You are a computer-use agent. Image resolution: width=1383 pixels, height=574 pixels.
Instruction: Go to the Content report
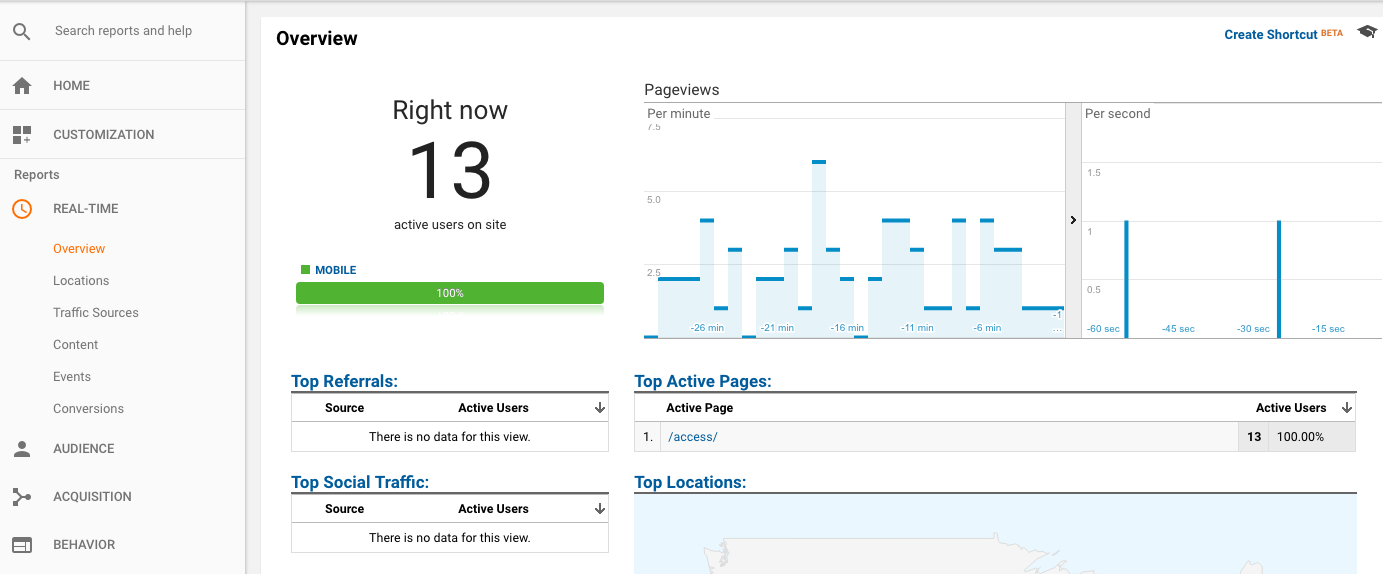point(76,345)
